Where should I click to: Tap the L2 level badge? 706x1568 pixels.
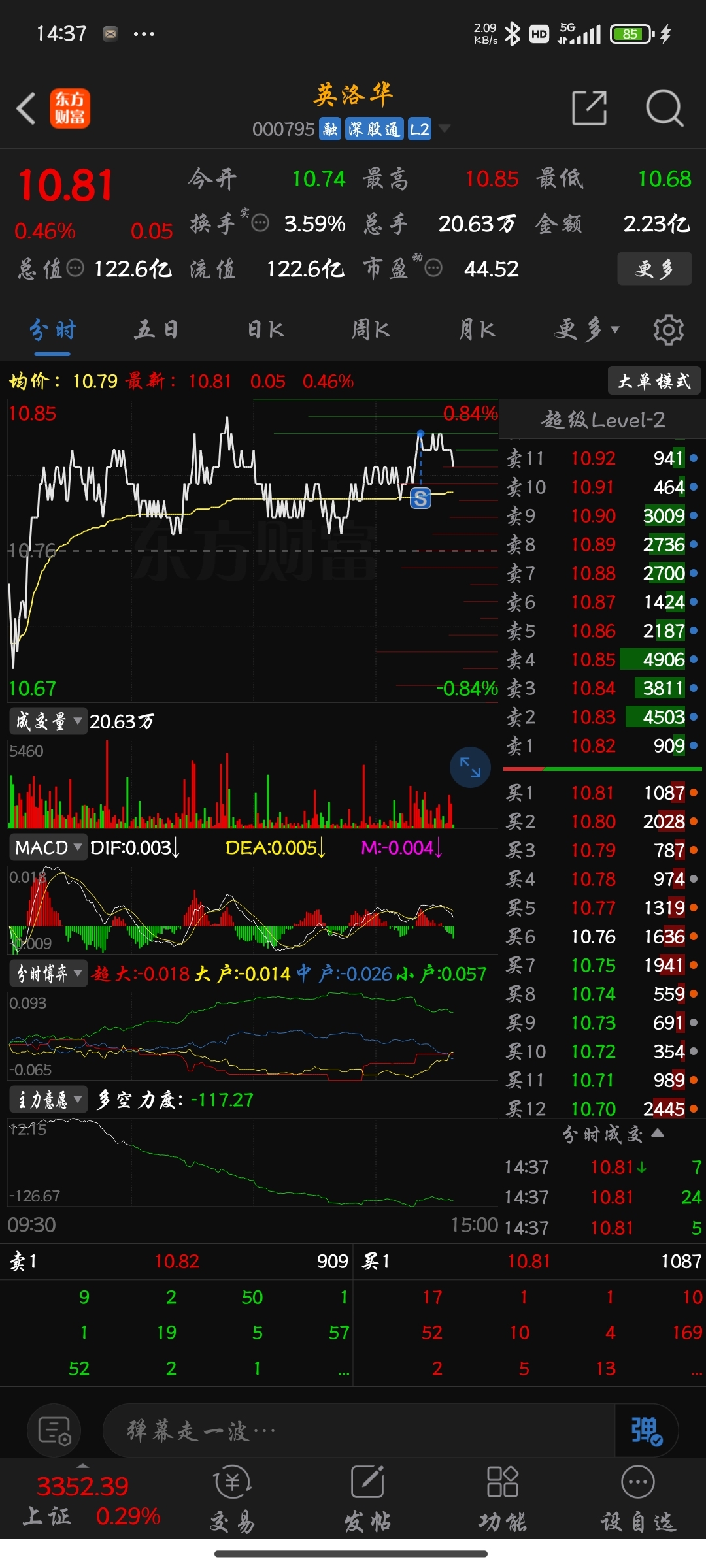tap(420, 129)
